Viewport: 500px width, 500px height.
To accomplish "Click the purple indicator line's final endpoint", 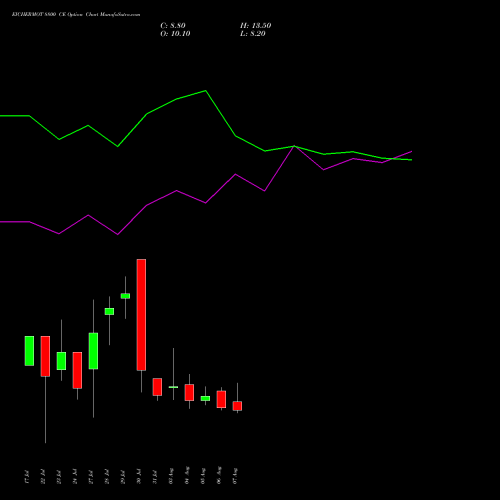I will [412, 151].
